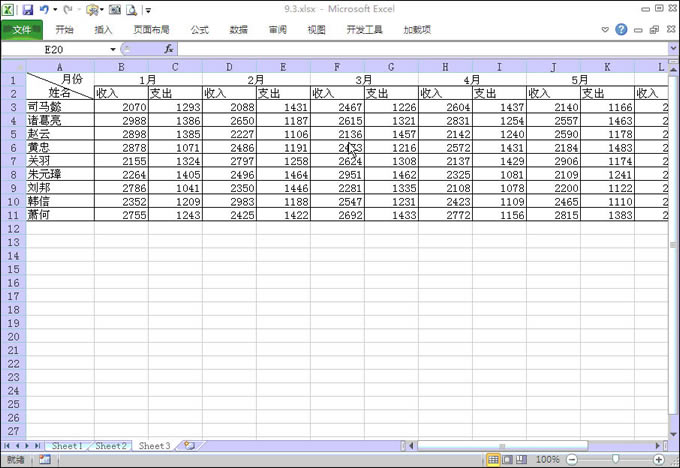Image resolution: width=680 pixels, height=468 pixels.
Task: Click inside the formula bar input
Action: 423,49
